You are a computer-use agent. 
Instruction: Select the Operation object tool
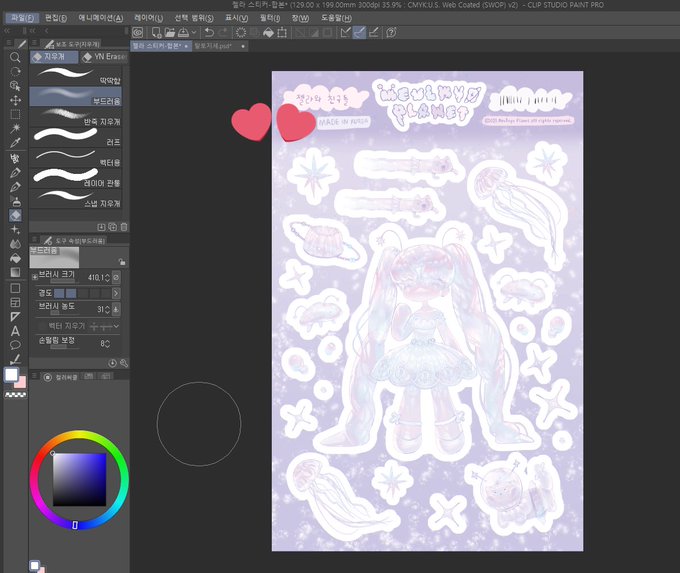point(15,86)
